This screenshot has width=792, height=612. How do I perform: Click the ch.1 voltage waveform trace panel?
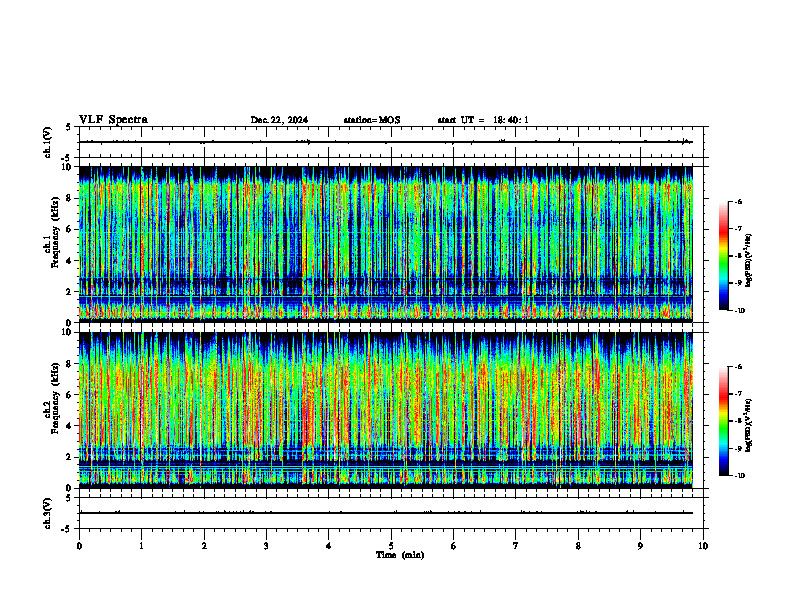393,142
